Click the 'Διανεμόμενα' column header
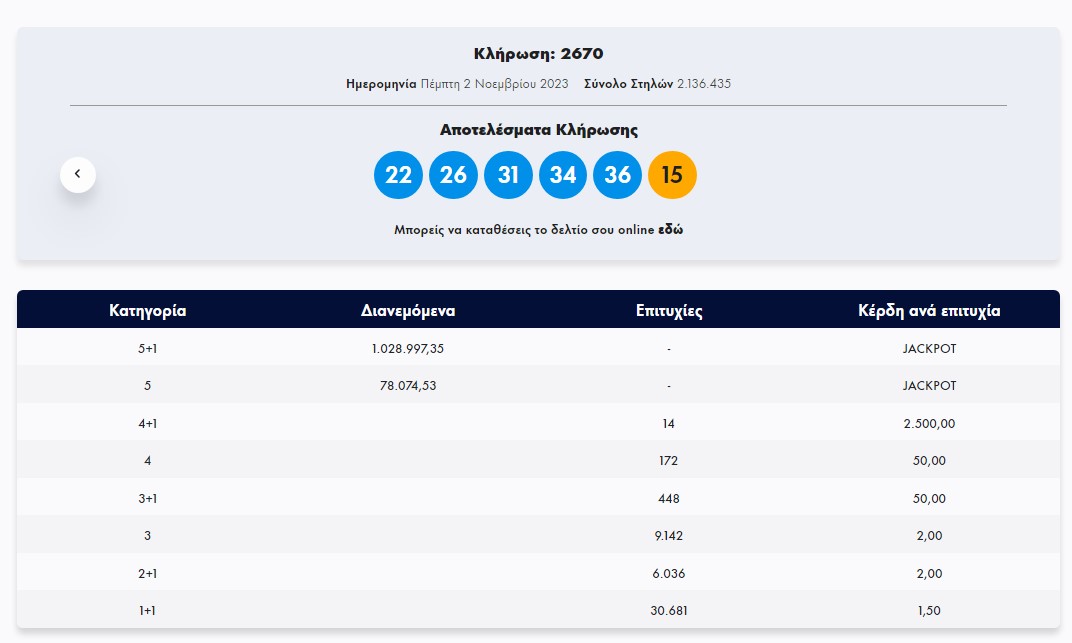 (408, 310)
